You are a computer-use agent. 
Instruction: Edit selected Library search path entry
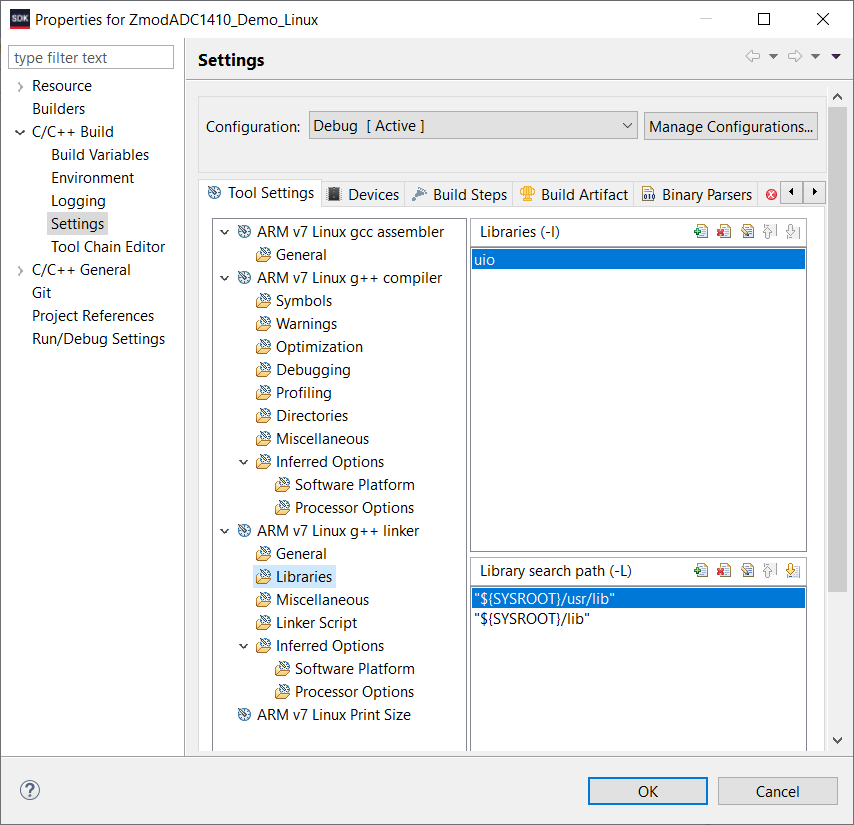[747, 571]
